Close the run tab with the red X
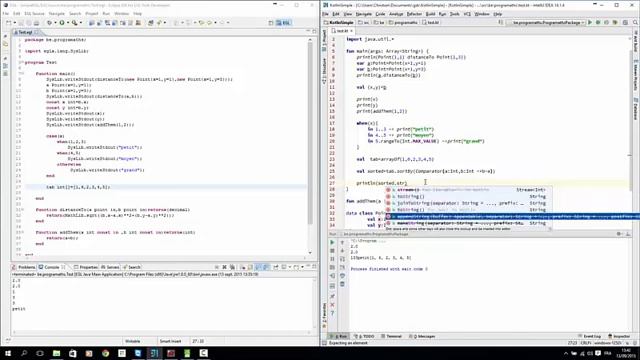Viewport: 640px width, 360px height. [x=332, y=304]
